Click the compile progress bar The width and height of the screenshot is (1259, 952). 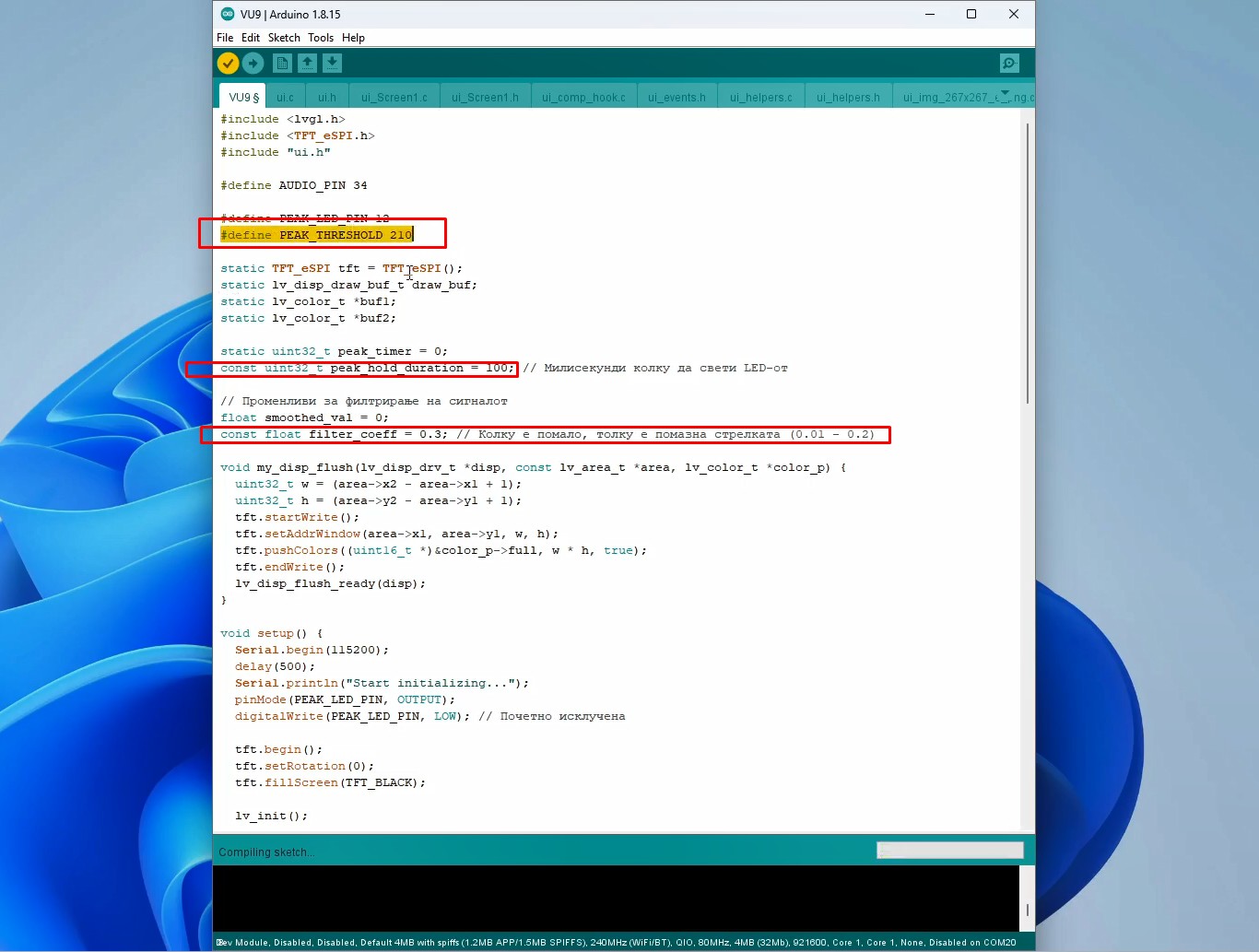(949, 851)
